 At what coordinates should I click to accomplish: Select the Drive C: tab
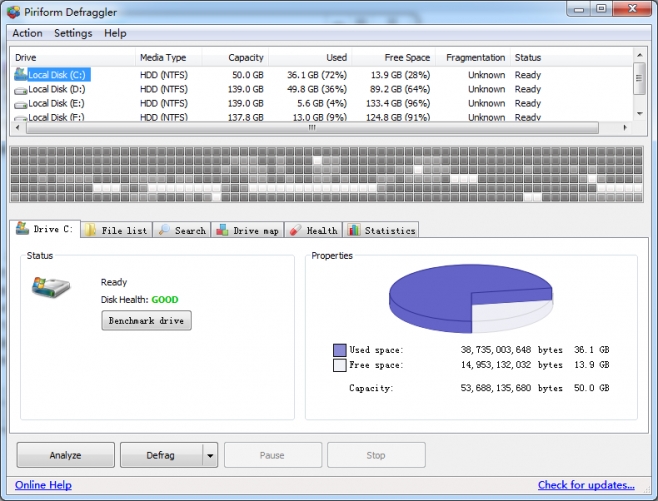point(45,229)
